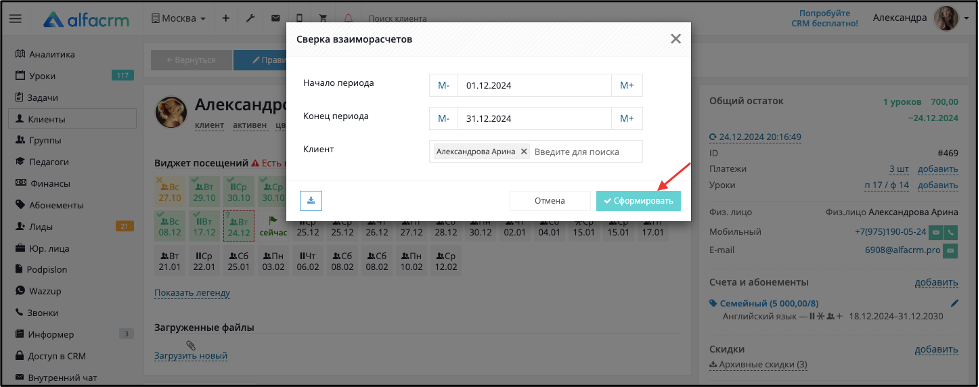
Task: Open Абонементы in the sidebar menu
Action: click(56, 205)
